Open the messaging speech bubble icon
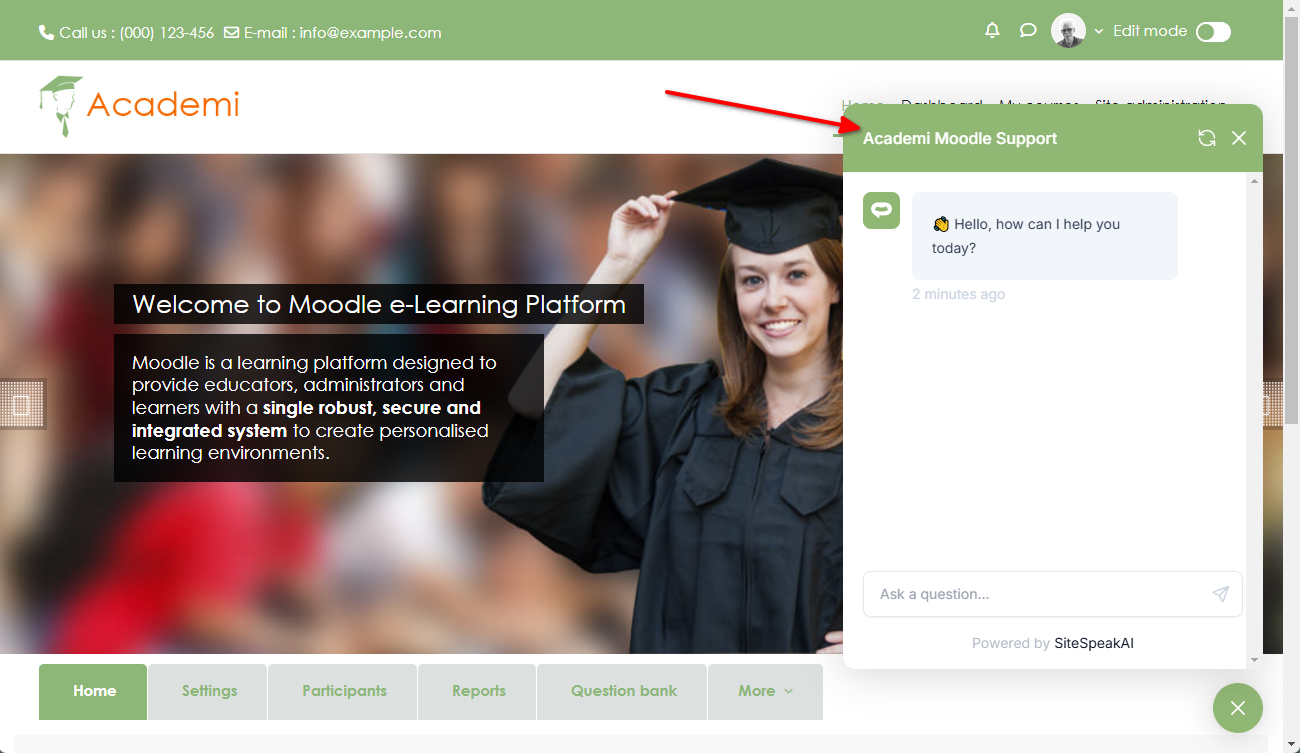 pyautogui.click(x=1028, y=30)
